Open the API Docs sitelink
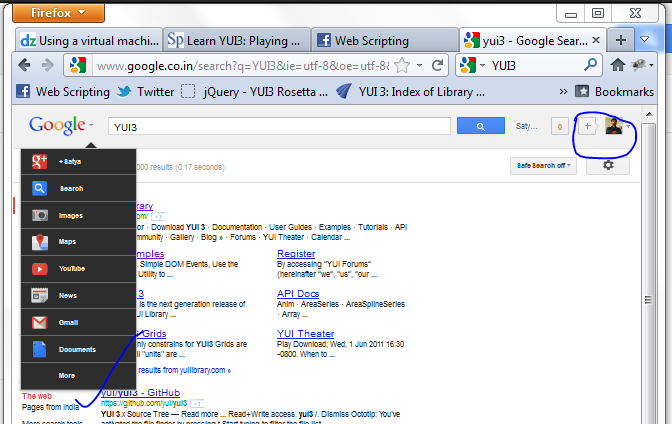Image resolution: width=672 pixels, height=424 pixels. click(298, 294)
